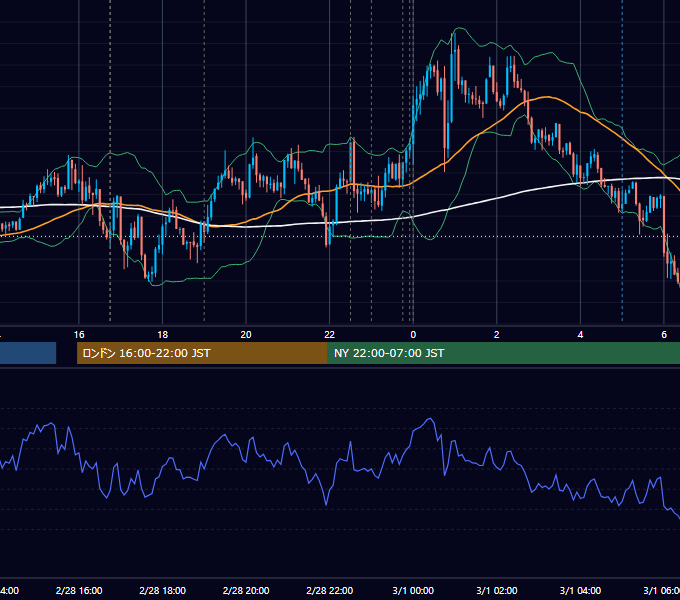Select the 2/28 18:00 time label

coord(163,590)
